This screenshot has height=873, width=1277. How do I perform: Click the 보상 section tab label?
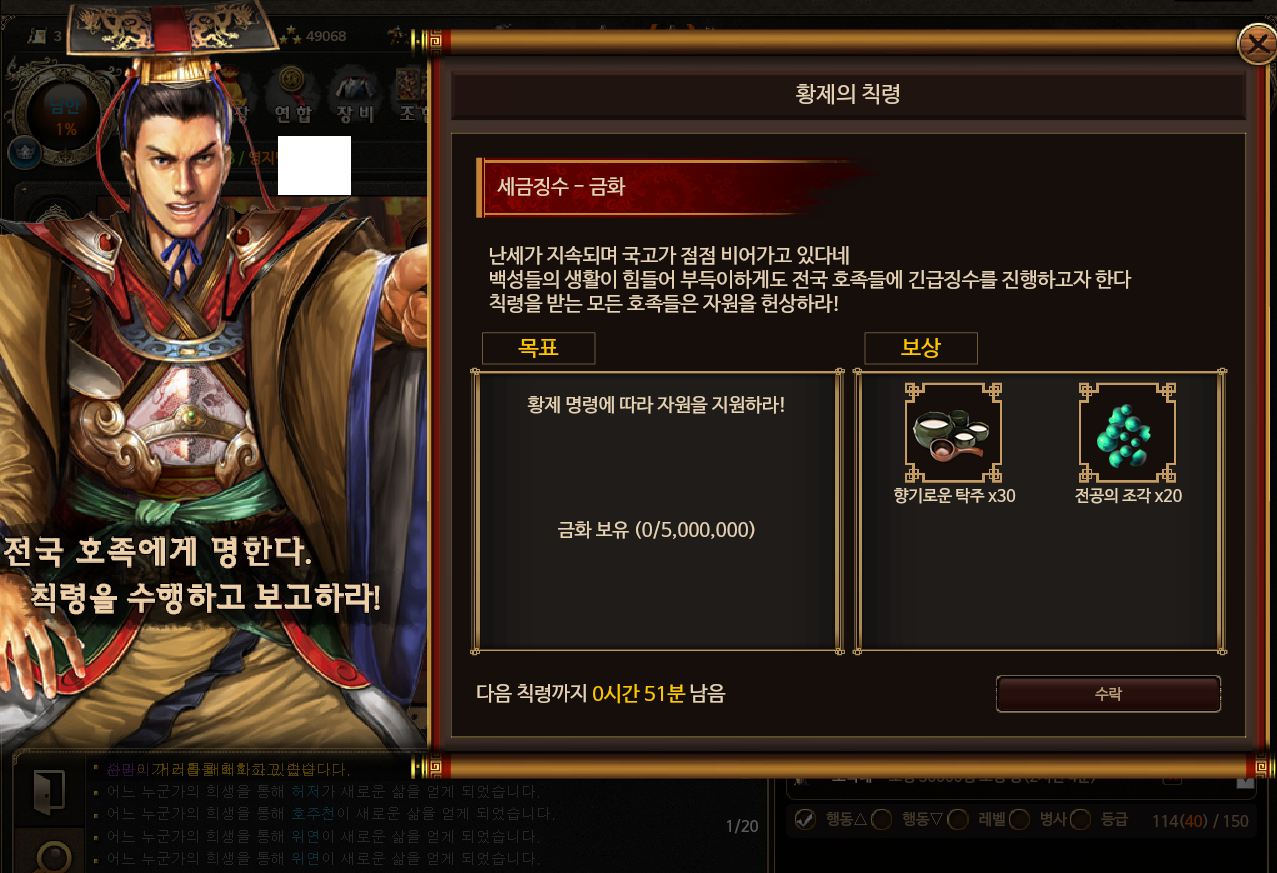pos(921,348)
